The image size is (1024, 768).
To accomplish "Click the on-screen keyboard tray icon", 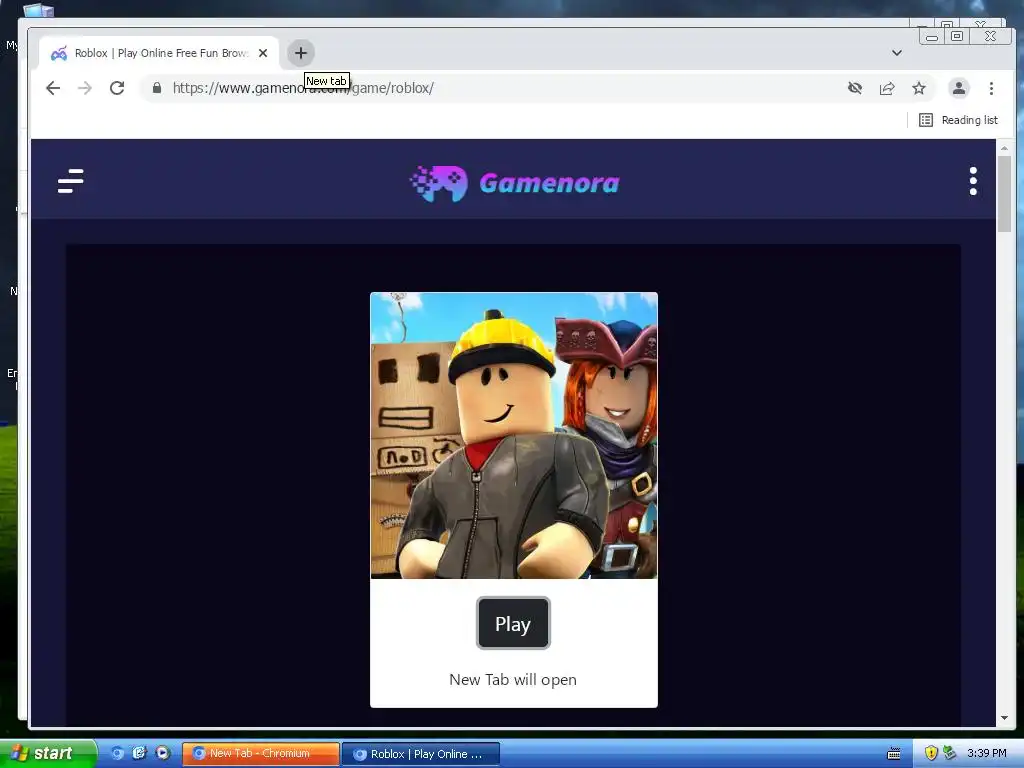I will [894, 754].
